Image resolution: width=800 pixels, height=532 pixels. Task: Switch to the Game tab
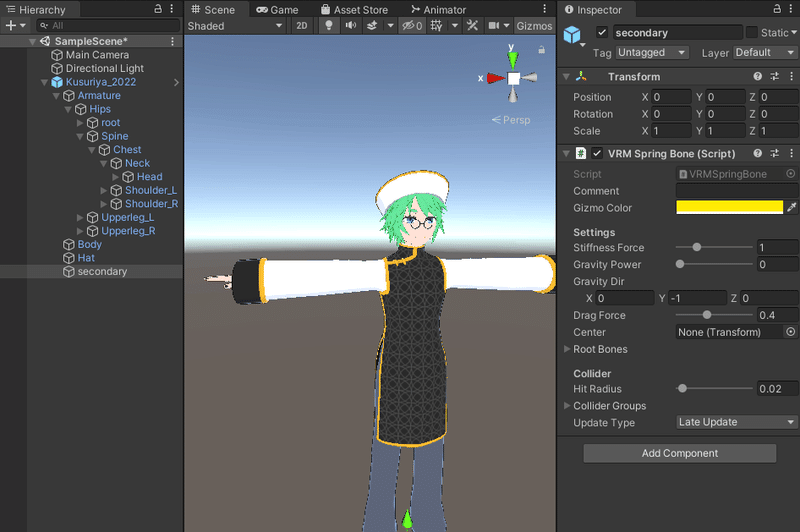point(277,10)
